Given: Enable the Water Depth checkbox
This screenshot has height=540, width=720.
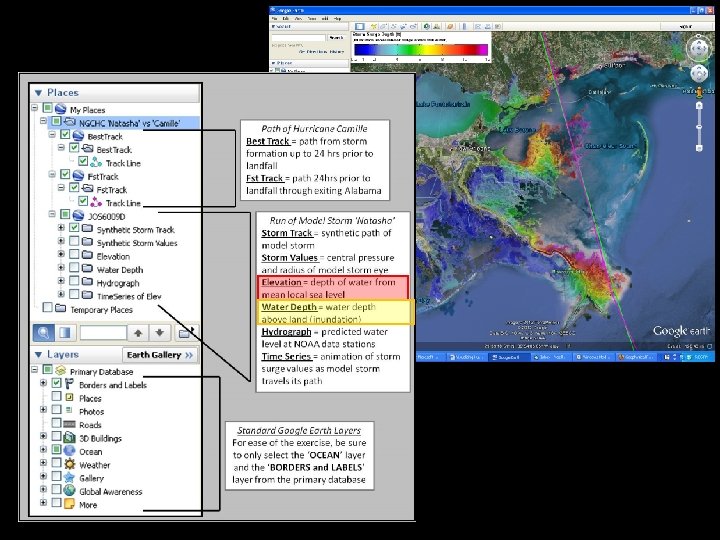Looking at the screenshot, I should pos(74,268).
